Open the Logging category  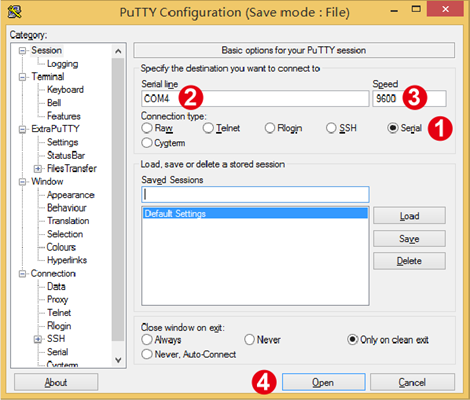point(62,64)
